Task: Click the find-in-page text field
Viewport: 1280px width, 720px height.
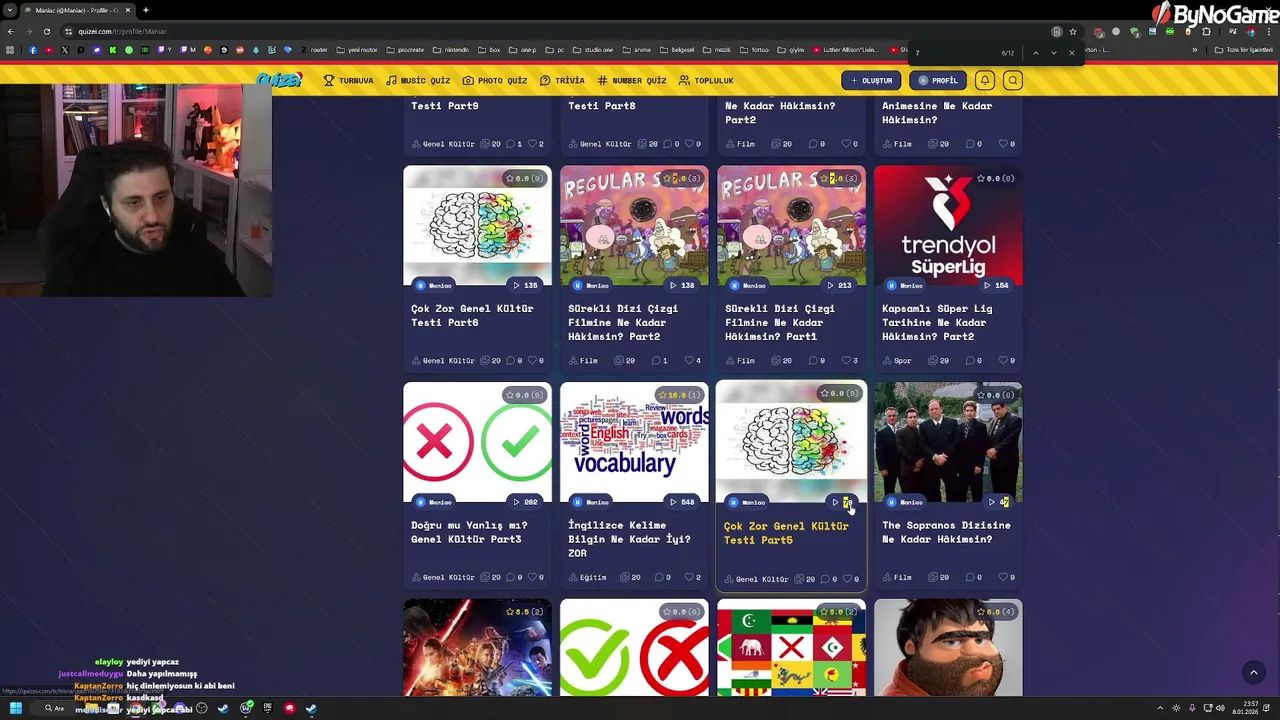Action: click(x=955, y=53)
